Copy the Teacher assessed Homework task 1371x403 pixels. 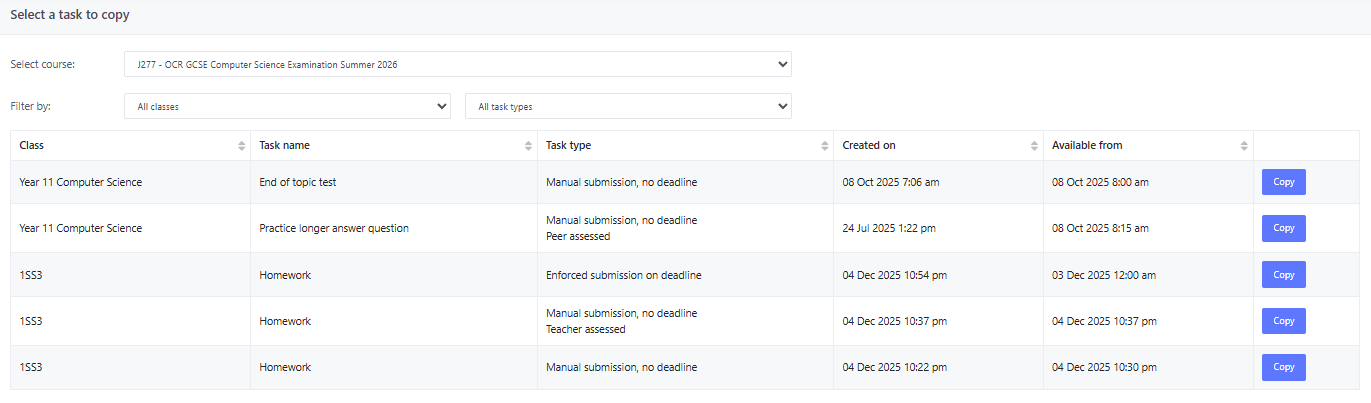tap(1283, 321)
